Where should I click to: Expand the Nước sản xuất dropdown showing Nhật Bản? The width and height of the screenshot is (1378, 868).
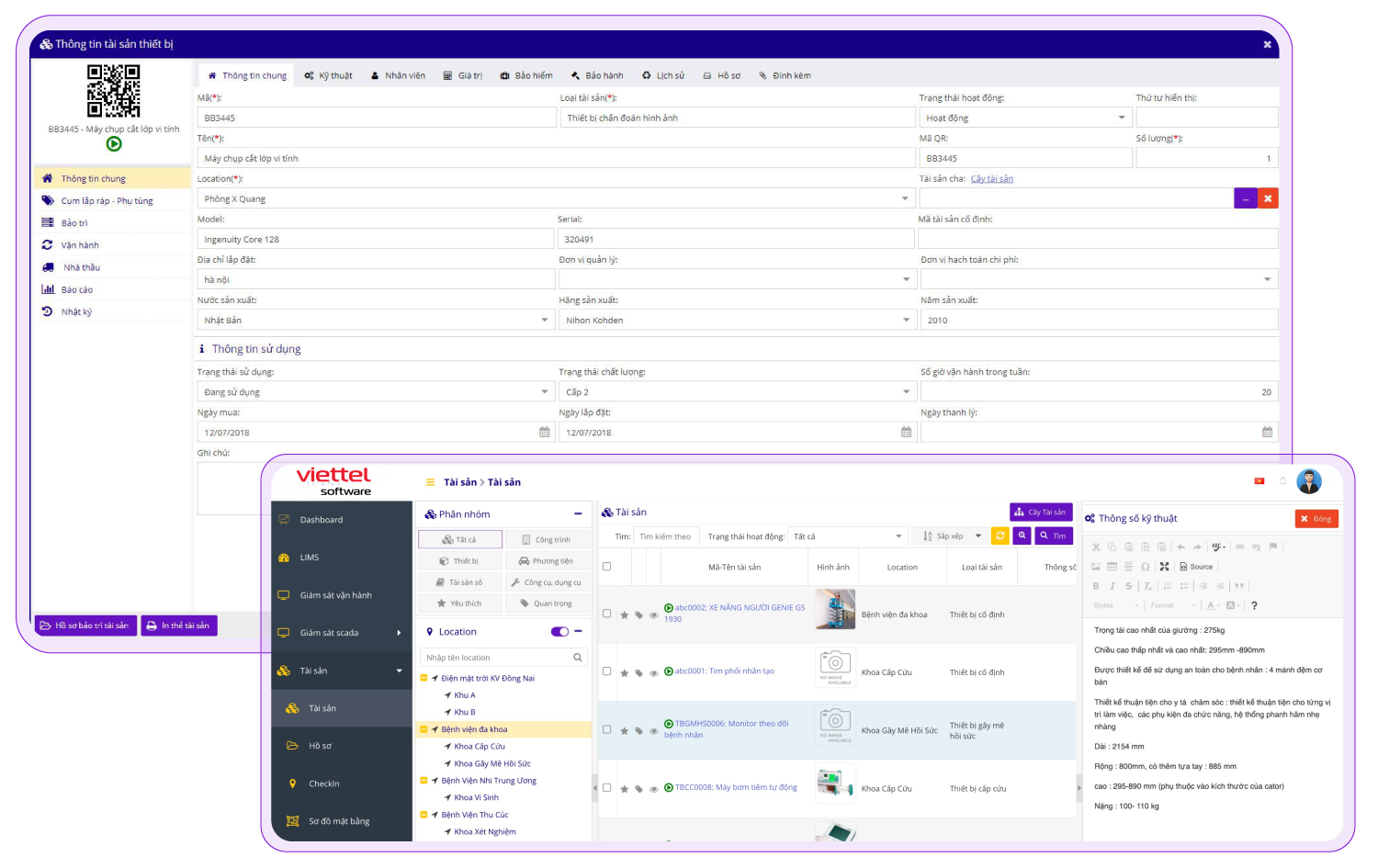click(x=376, y=321)
